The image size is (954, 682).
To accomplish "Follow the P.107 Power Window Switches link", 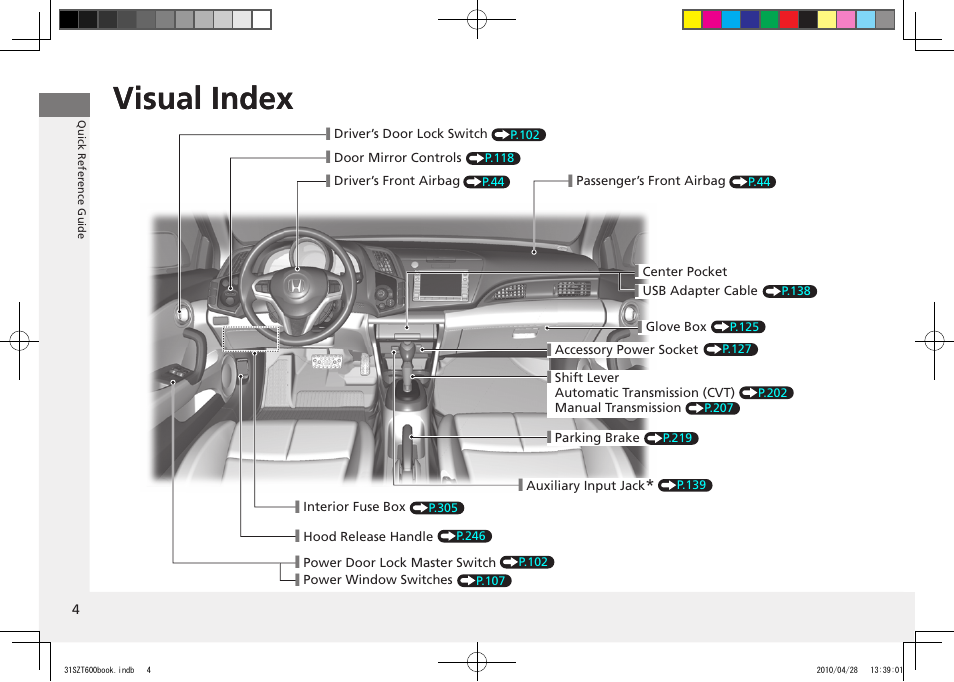I will pyautogui.click(x=484, y=580).
